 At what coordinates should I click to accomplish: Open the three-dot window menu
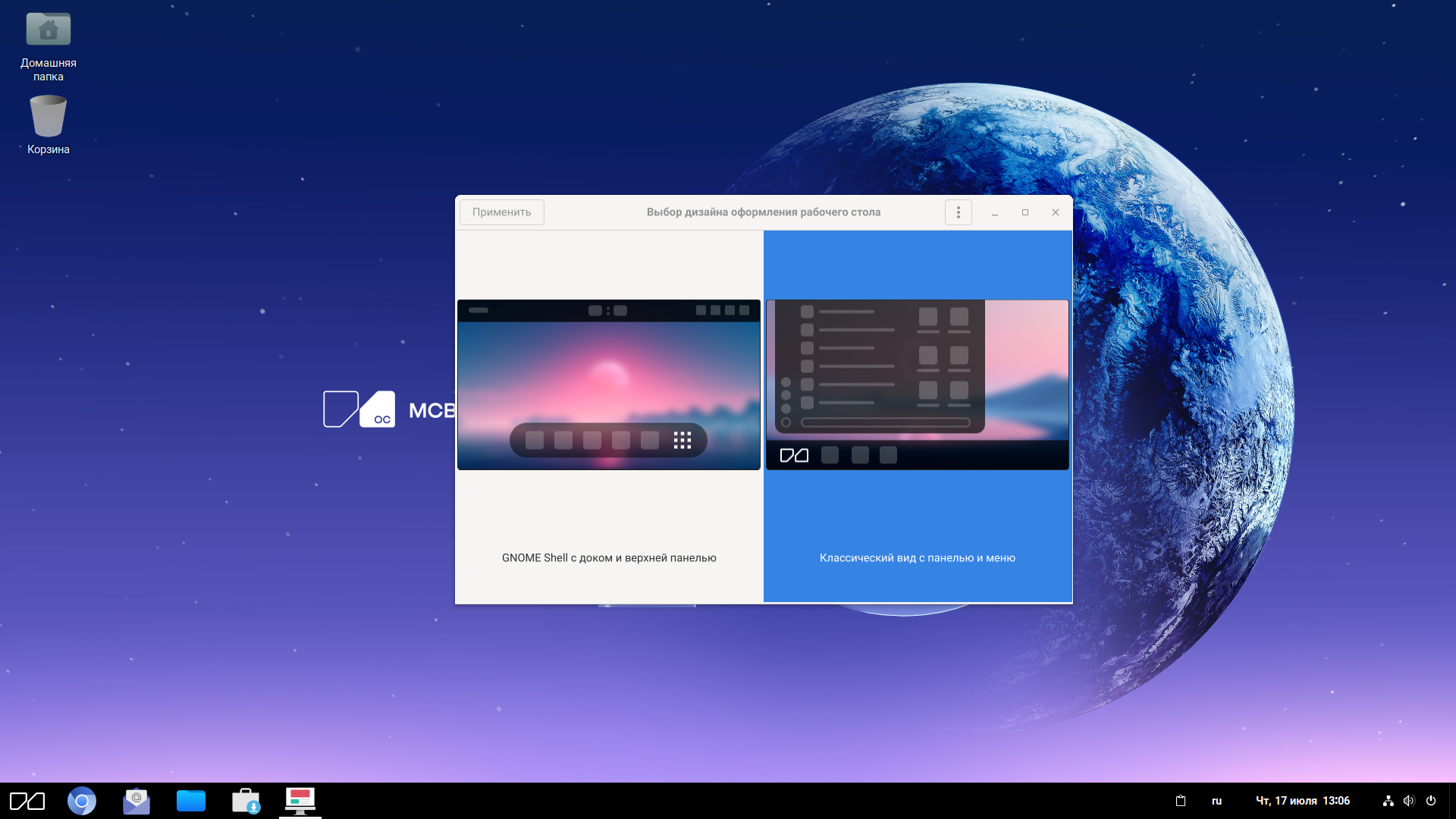pos(959,212)
